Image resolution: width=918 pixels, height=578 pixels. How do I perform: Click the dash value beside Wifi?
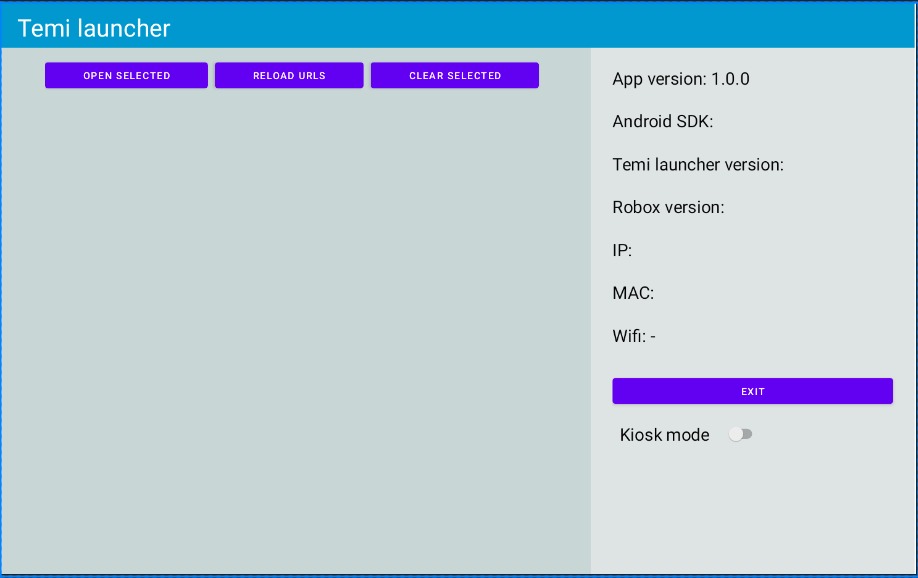click(653, 337)
